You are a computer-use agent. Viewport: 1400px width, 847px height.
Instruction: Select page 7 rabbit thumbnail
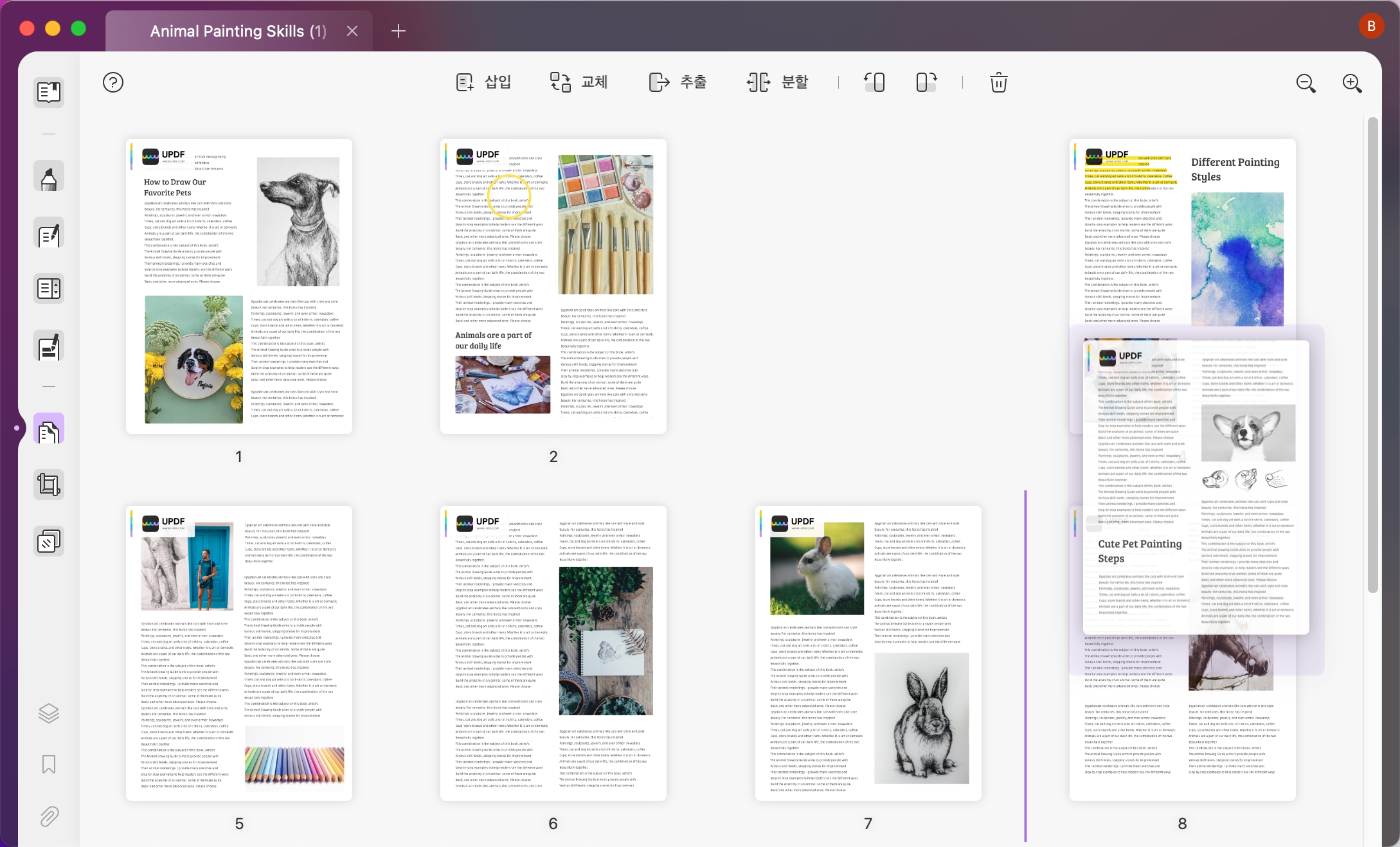tap(868, 653)
